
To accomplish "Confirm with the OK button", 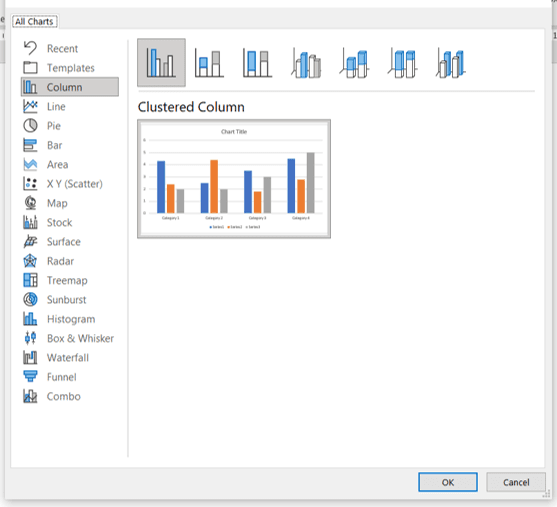I will tap(448, 482).
